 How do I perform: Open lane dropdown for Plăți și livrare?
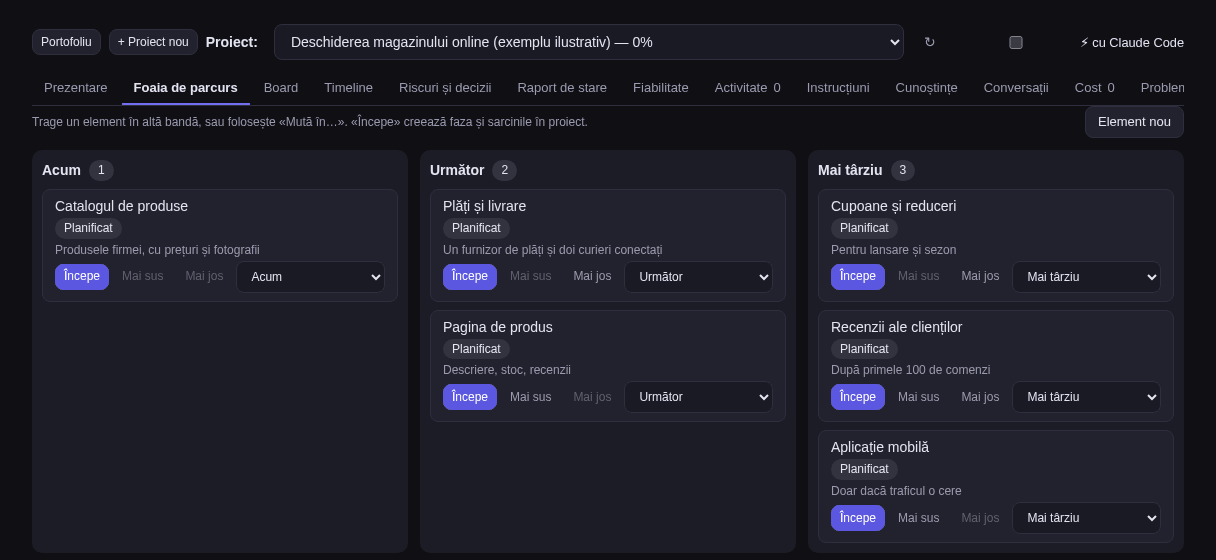(698, 277)
